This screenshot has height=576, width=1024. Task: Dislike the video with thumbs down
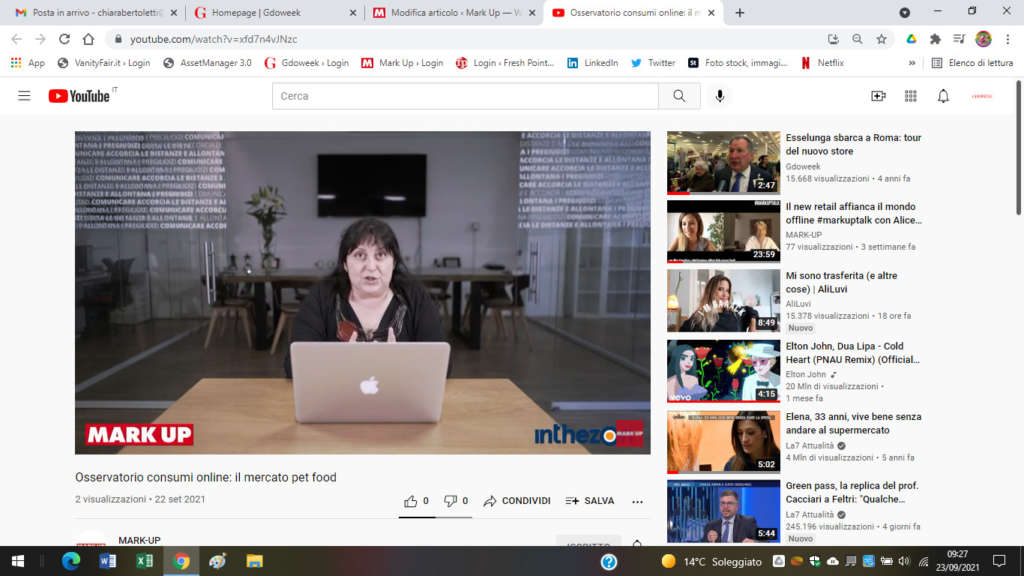(450, 501)
